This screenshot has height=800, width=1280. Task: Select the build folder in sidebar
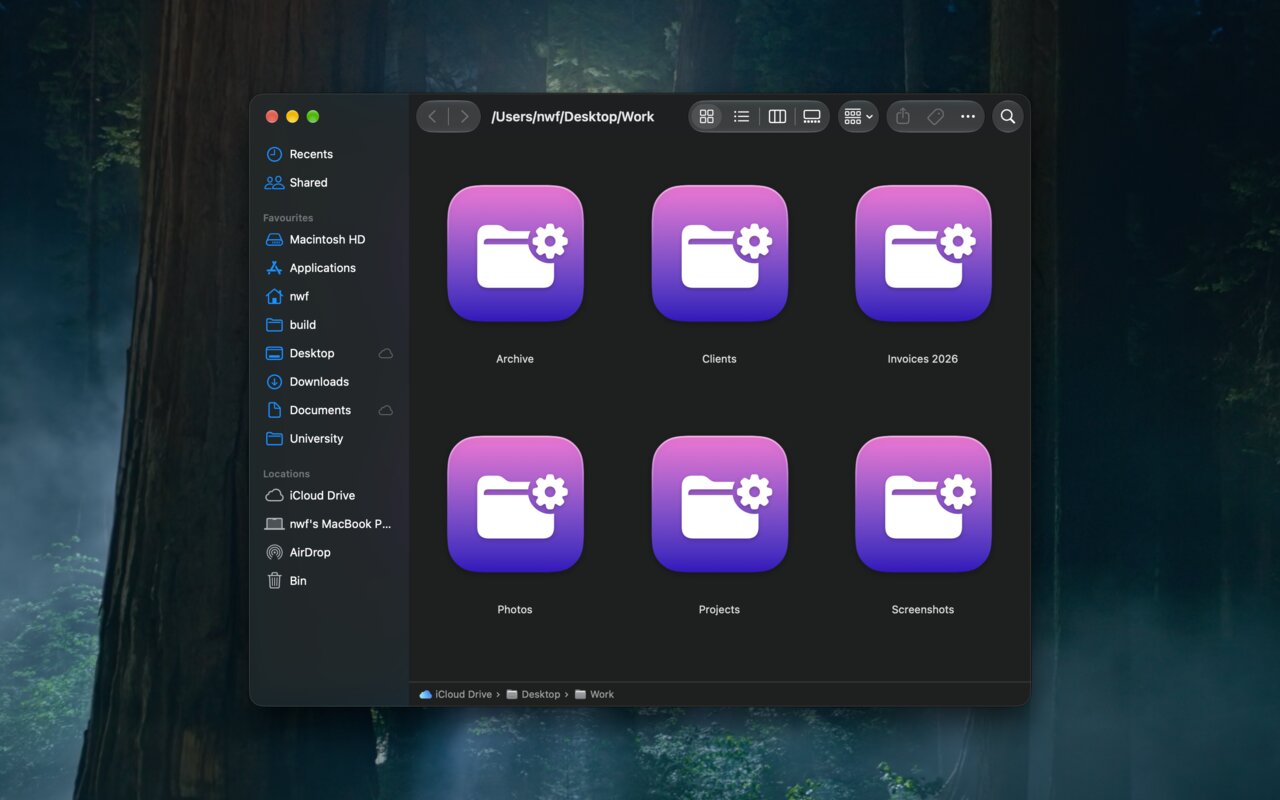(329, 325)
